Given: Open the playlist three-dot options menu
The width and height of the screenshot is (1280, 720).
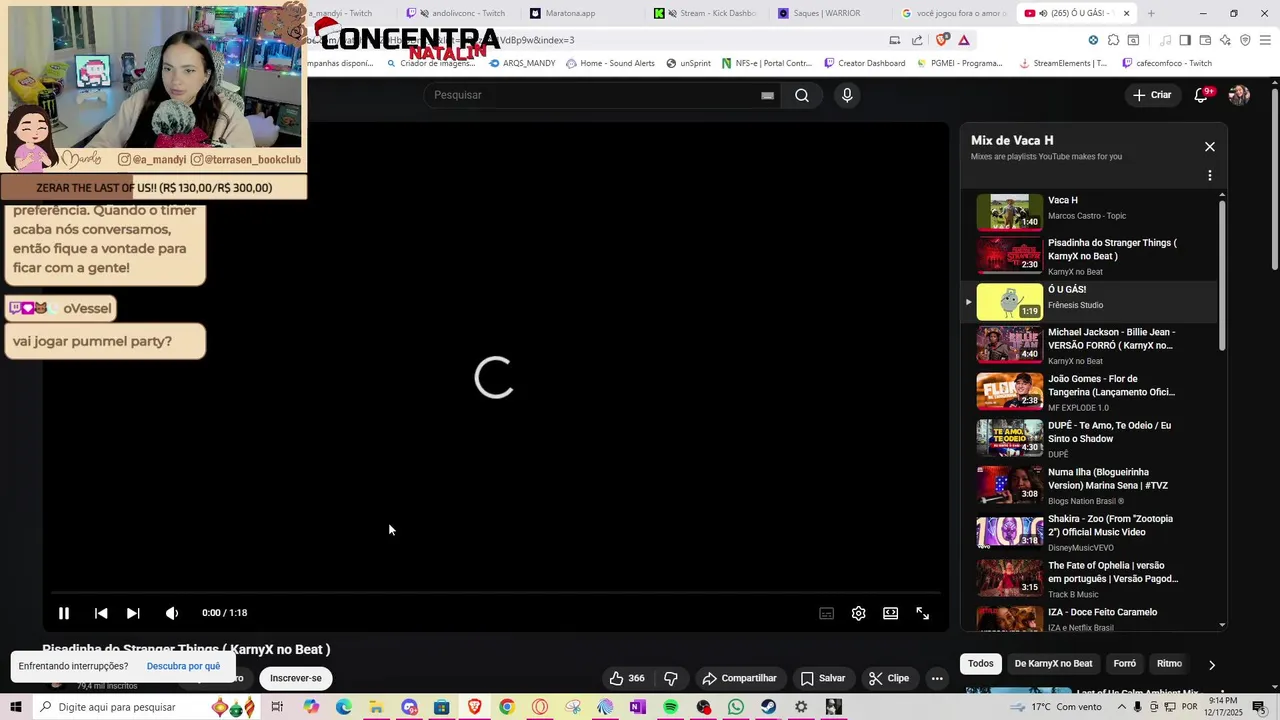Looking at the screenshot, I should (1210, 176).
